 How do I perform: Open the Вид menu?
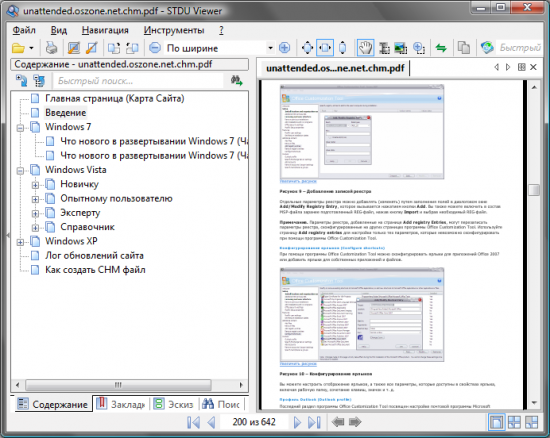[59, 30]
